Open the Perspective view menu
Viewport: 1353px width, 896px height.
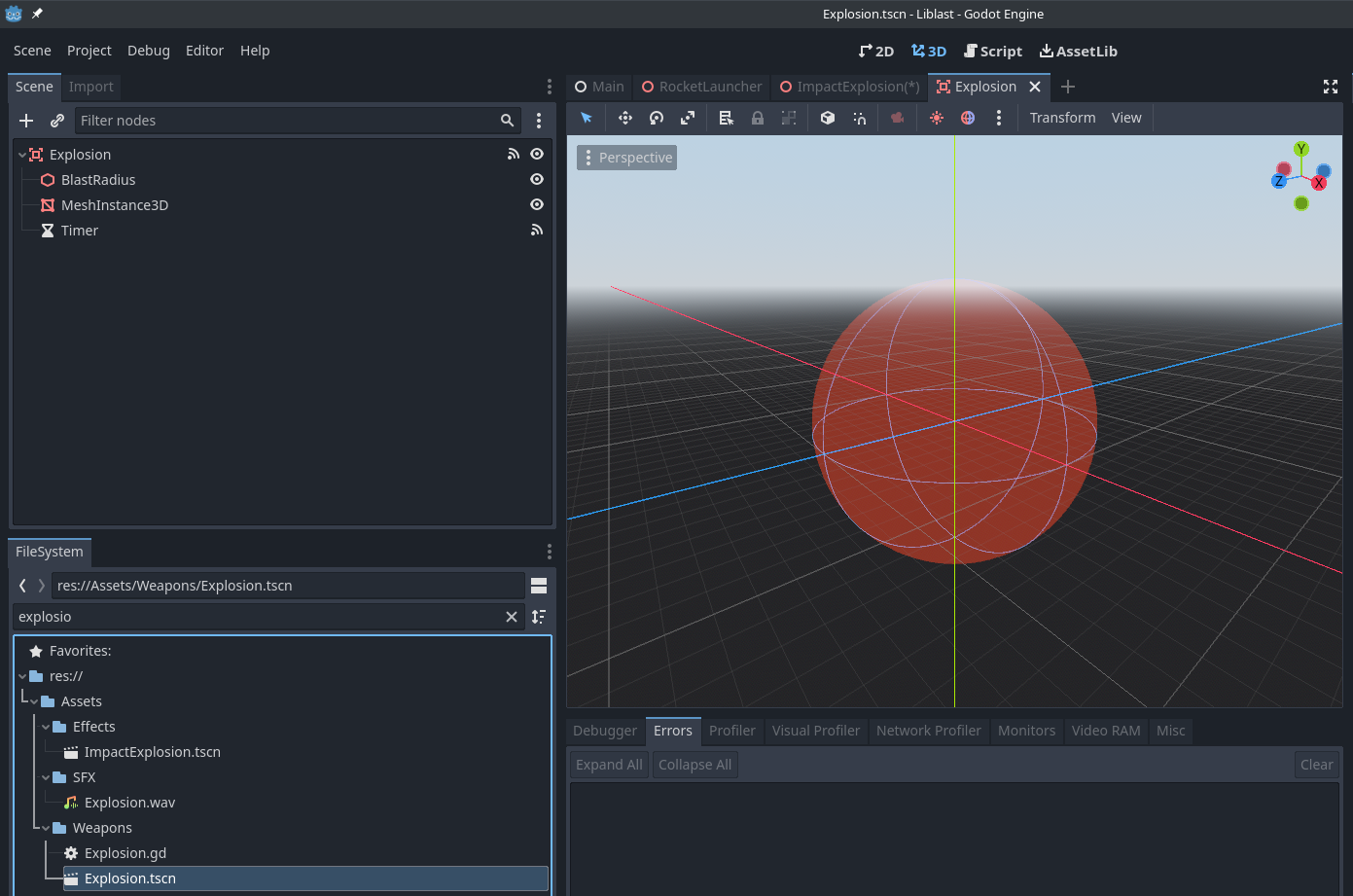tap(626, 157)
